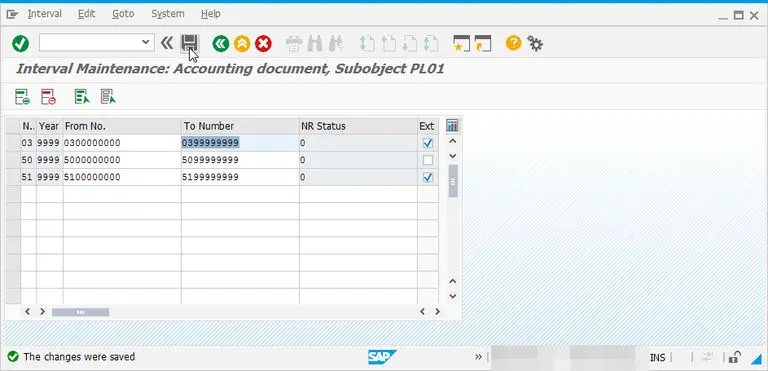Open the SAP menu icon left of Interval
The width and height of the screenshot is (768, 371).
point(12,14)
